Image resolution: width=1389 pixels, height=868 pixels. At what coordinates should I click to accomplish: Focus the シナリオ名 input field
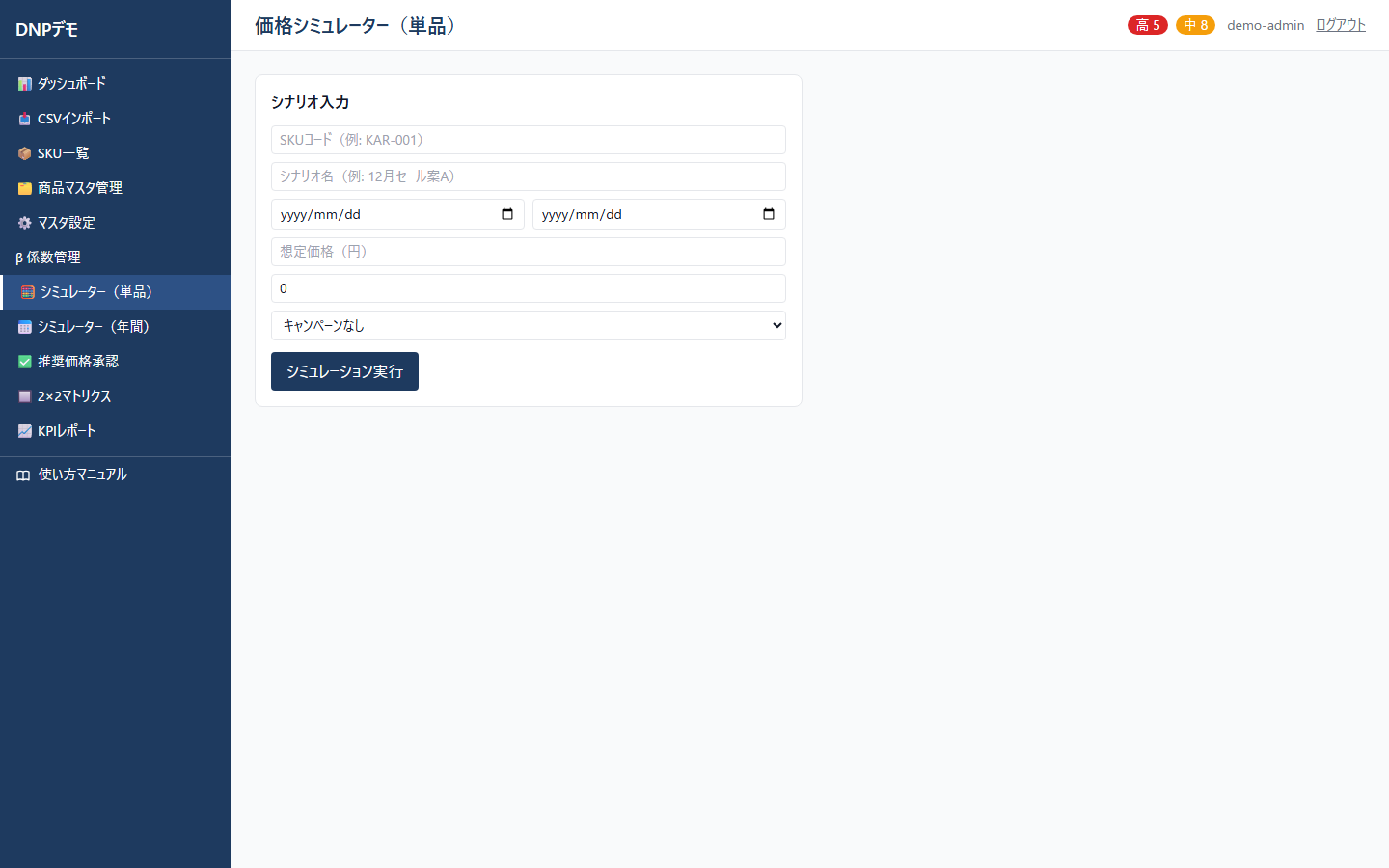[529, 176]
